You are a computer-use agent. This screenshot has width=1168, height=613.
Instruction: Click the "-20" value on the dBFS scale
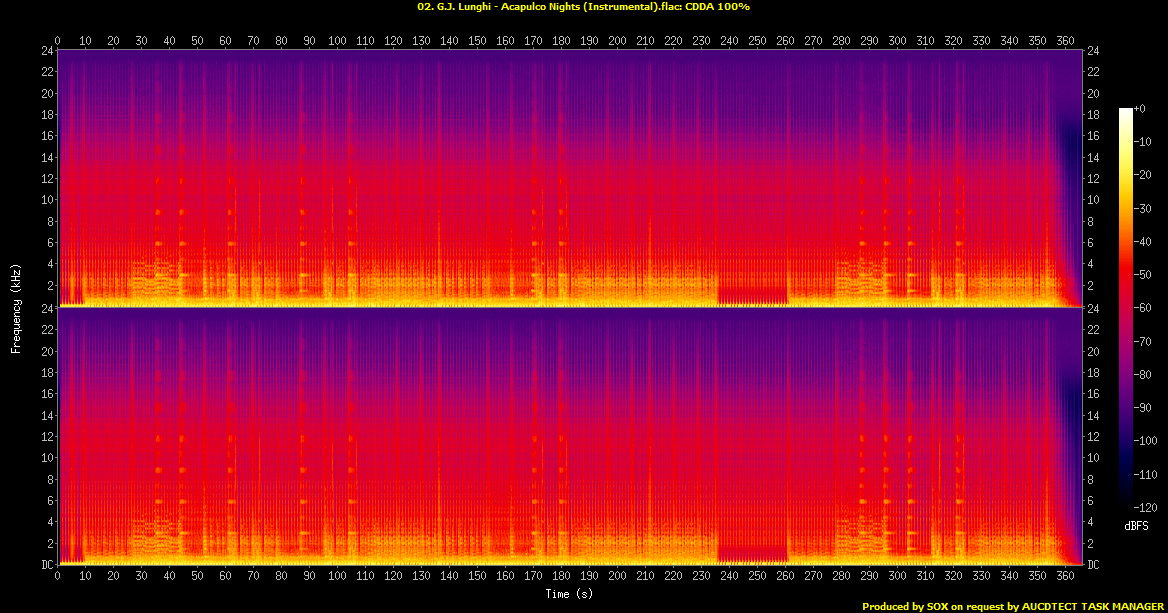[x=1143, y=175]
